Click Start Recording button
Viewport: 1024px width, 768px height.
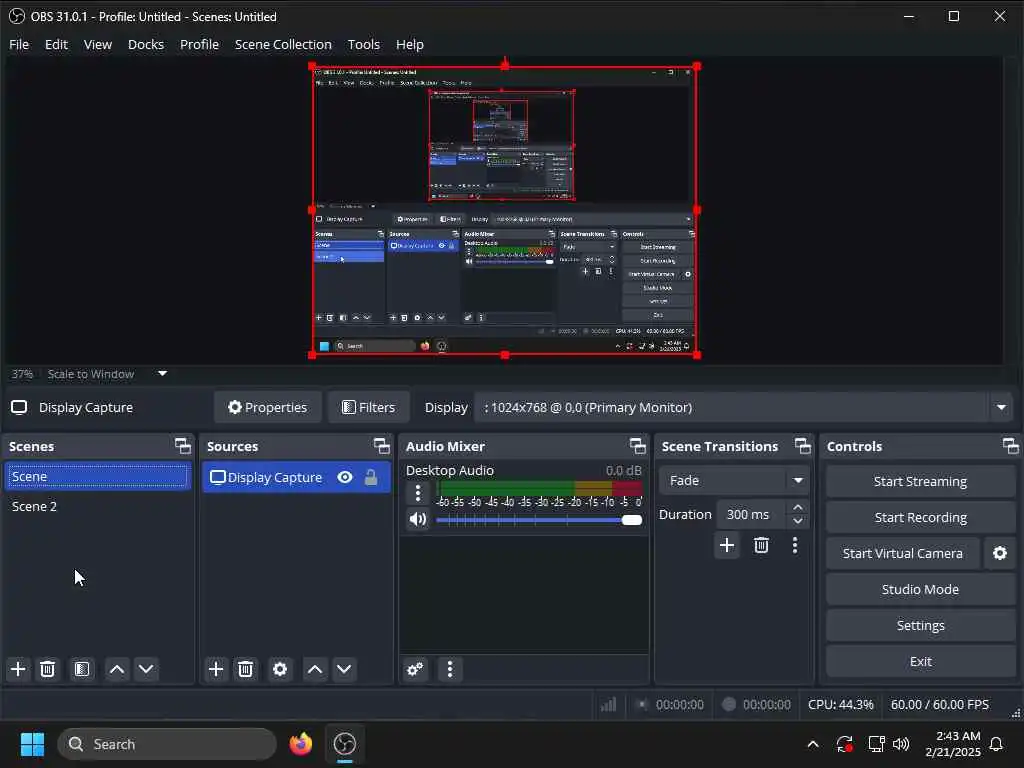click(x=920, y=517)
